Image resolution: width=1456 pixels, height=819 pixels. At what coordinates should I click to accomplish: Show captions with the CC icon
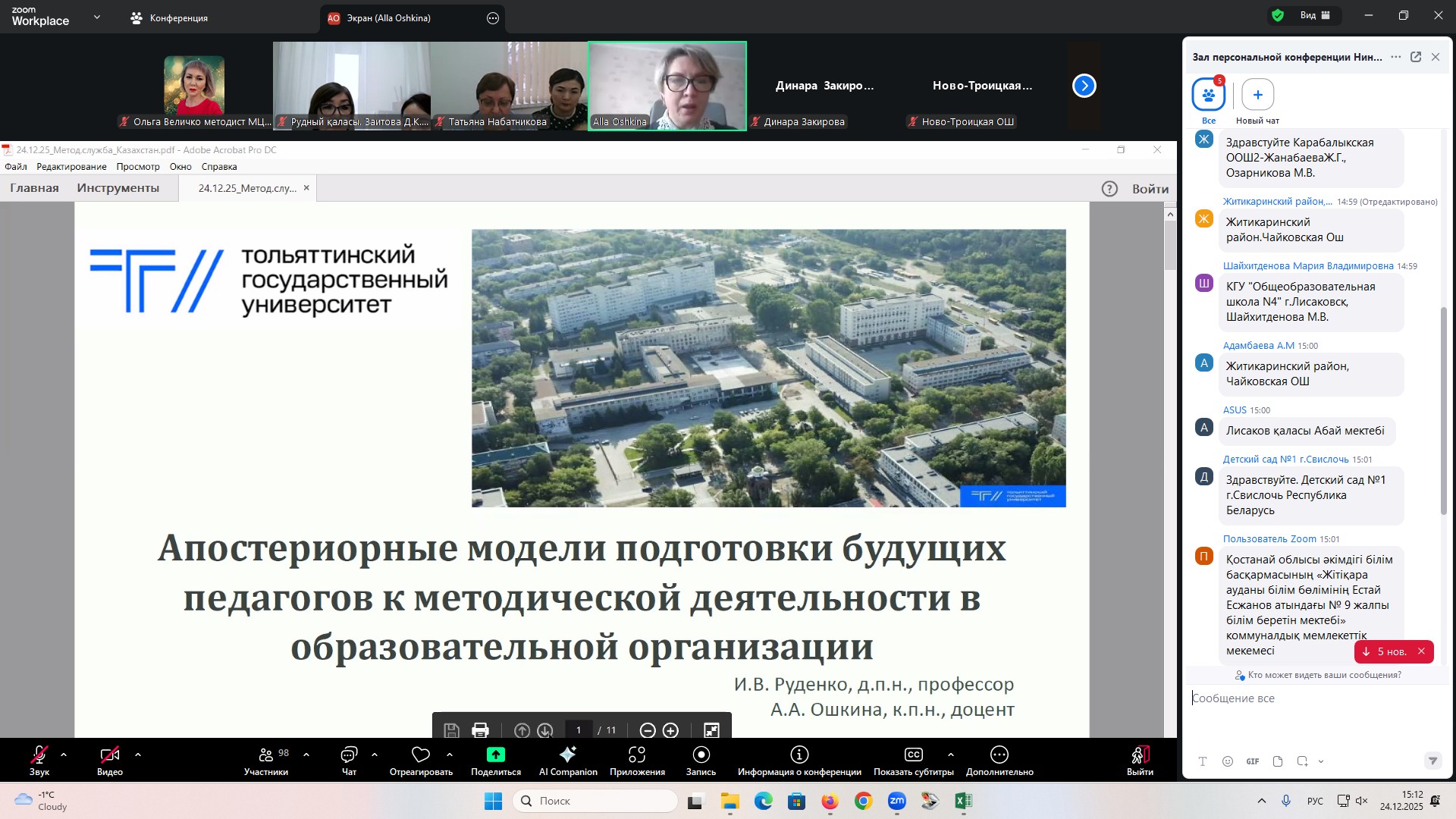[x=913, y=755]
